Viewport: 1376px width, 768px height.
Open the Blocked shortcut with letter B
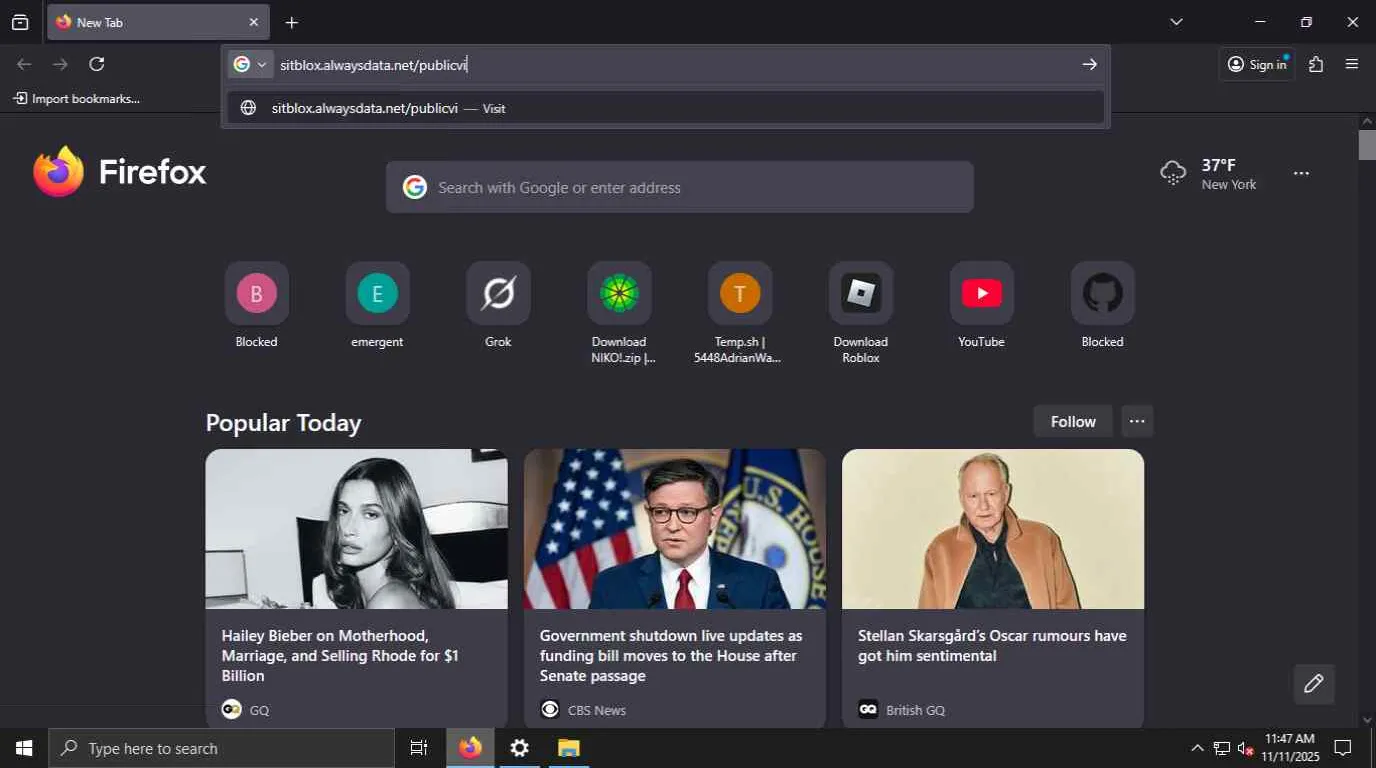256,293
